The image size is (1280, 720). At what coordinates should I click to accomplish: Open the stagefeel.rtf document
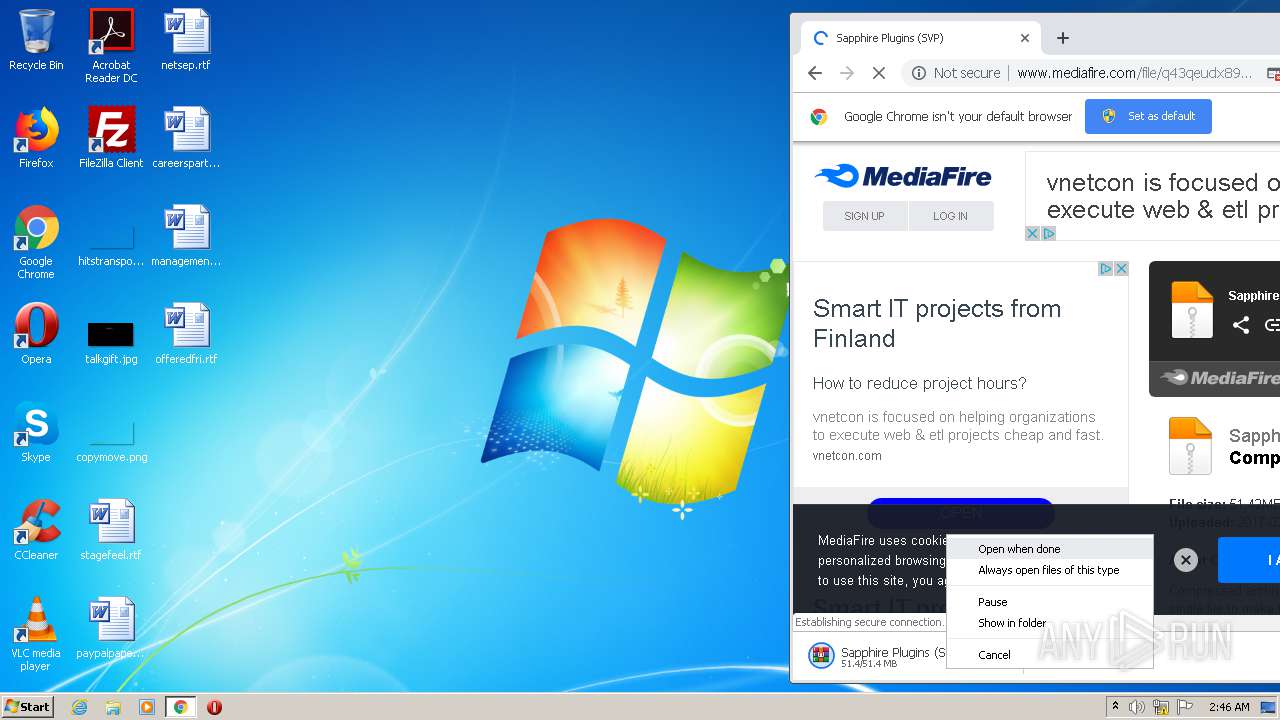pyautogui.click(x=111, y=530)
